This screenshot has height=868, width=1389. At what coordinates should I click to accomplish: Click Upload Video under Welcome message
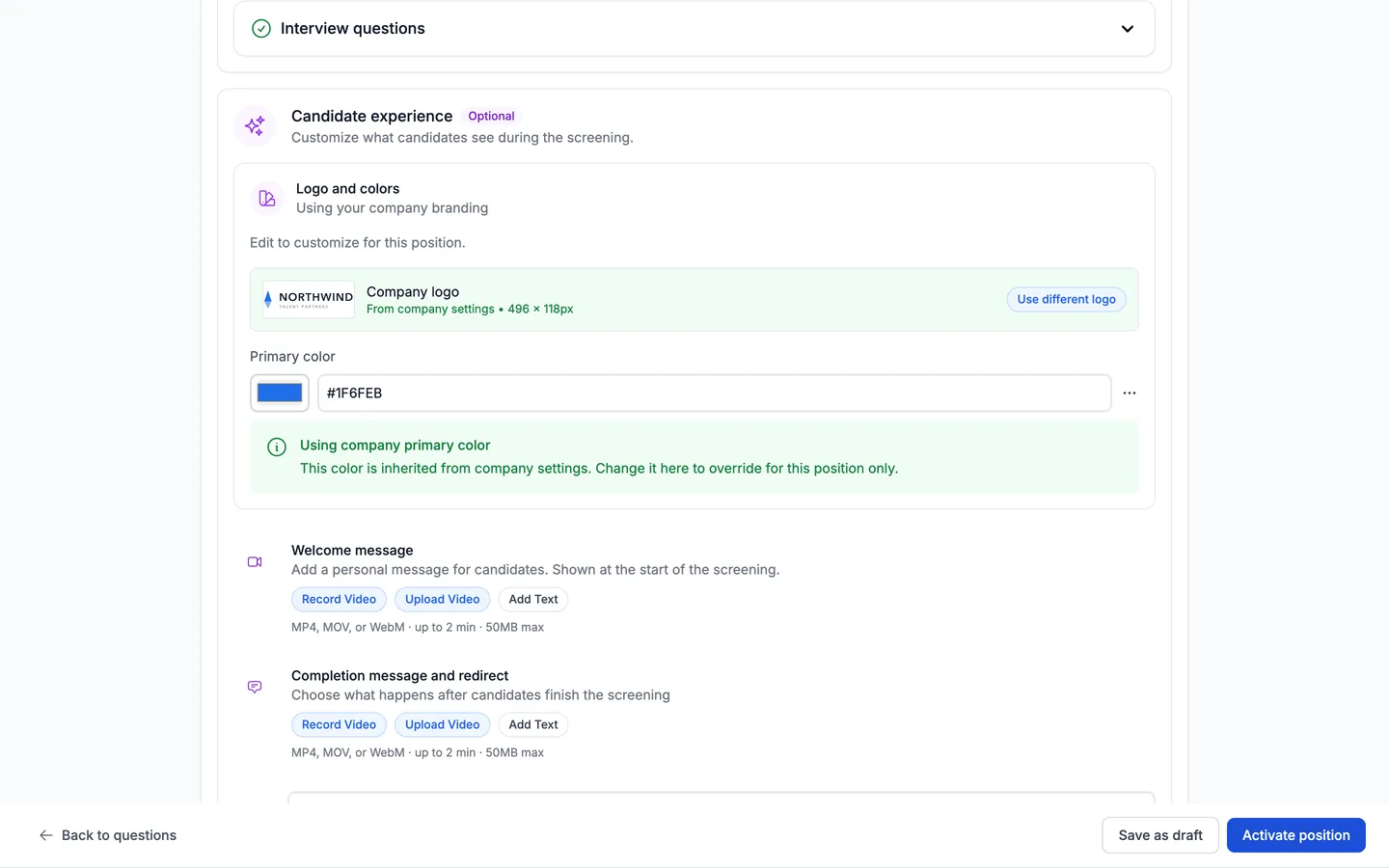442,599
